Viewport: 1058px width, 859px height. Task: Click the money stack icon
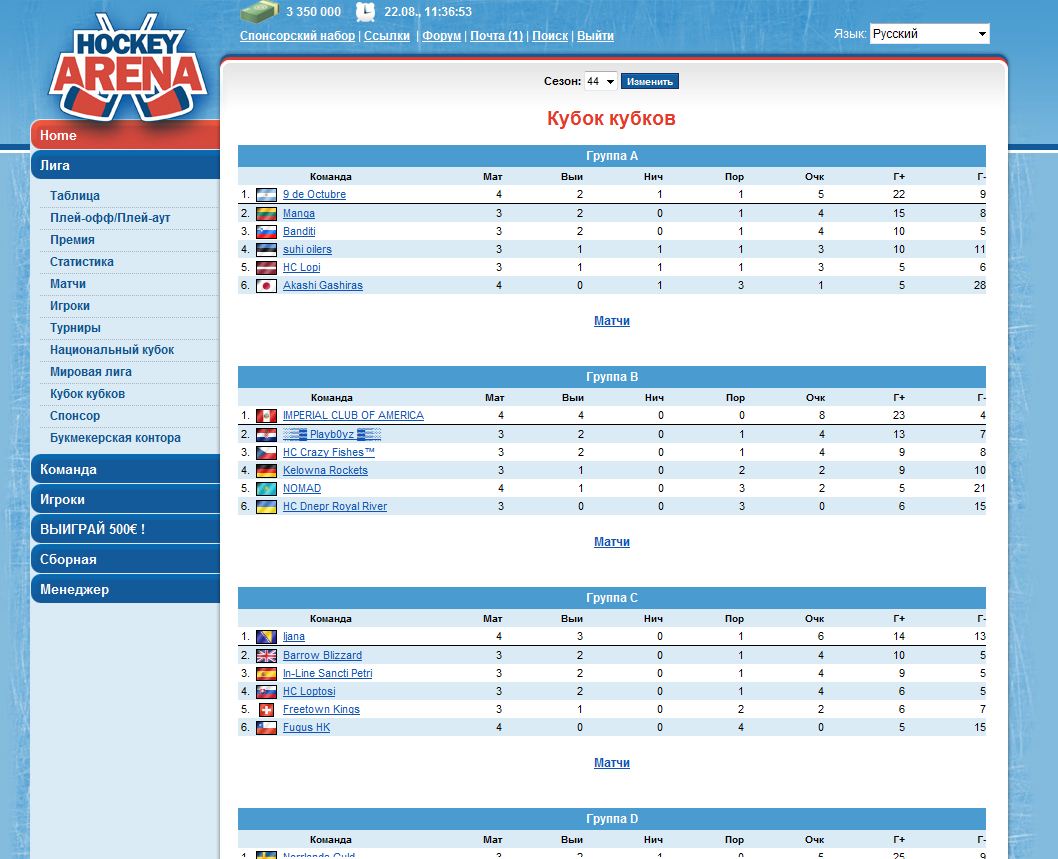pyautogui.click(x=258, y=12)
